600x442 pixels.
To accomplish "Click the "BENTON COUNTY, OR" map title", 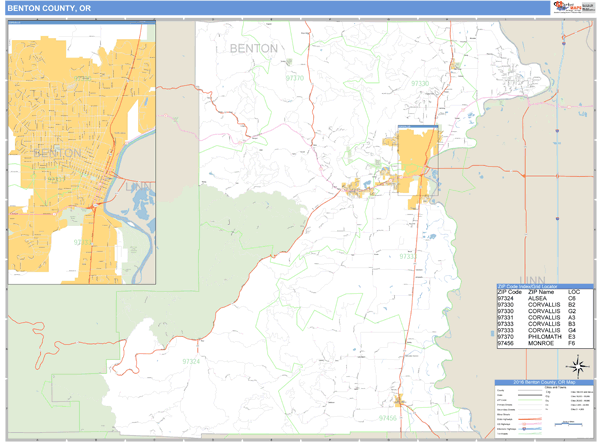I will click(x=49, y=8).
